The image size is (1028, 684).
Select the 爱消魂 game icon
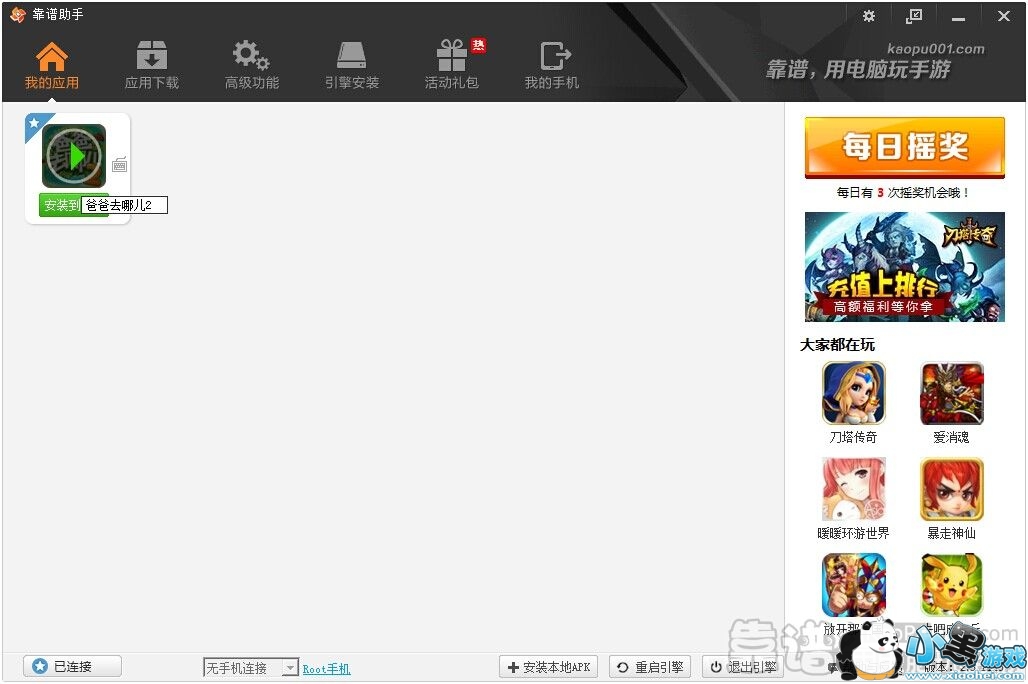pos(952,393)
